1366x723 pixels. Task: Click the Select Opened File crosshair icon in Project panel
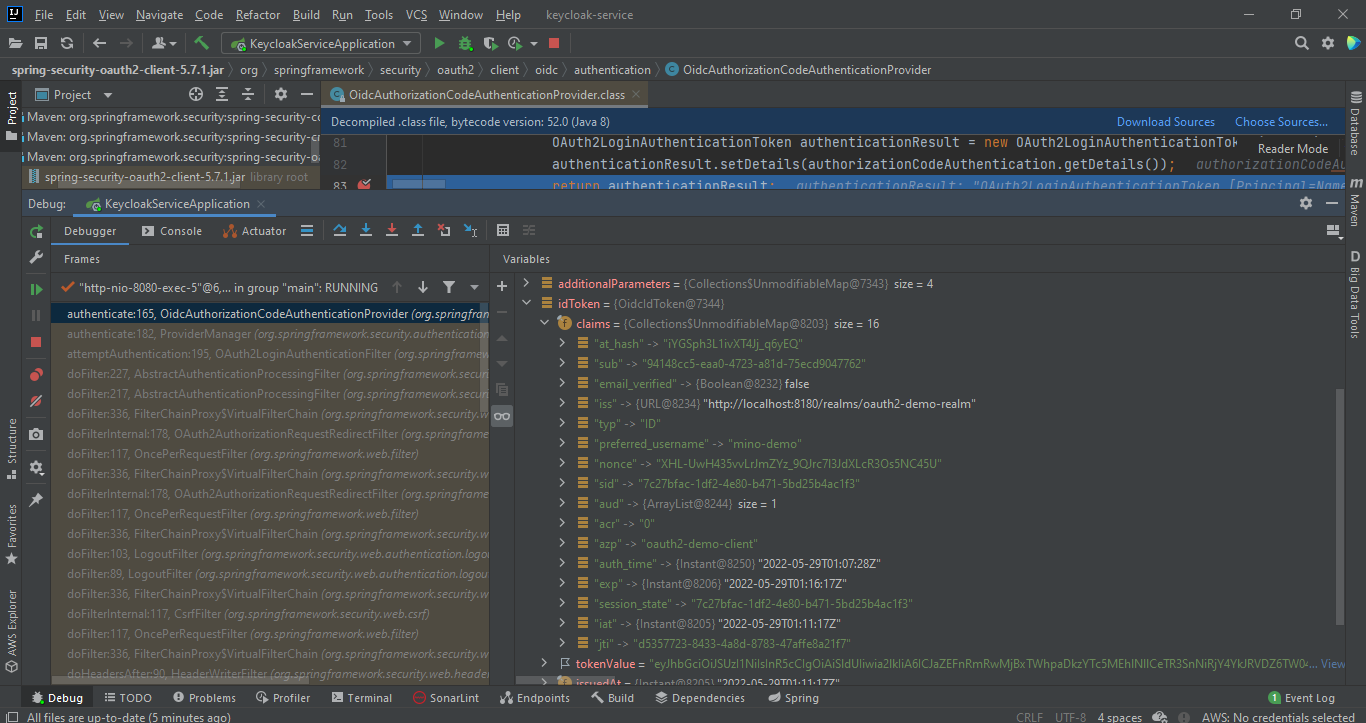(196, 94)
